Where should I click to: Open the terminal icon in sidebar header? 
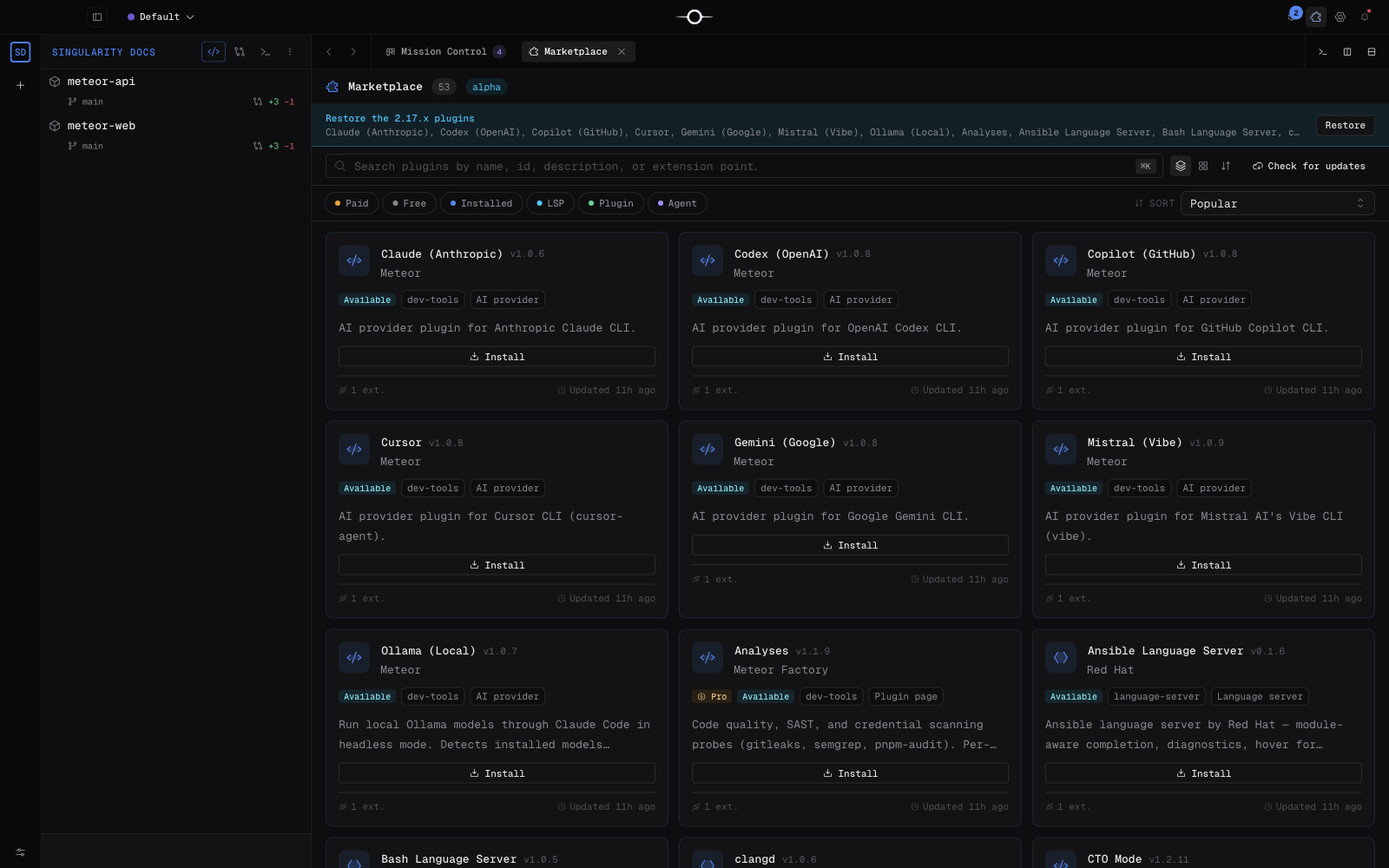[x=266, y=52]
